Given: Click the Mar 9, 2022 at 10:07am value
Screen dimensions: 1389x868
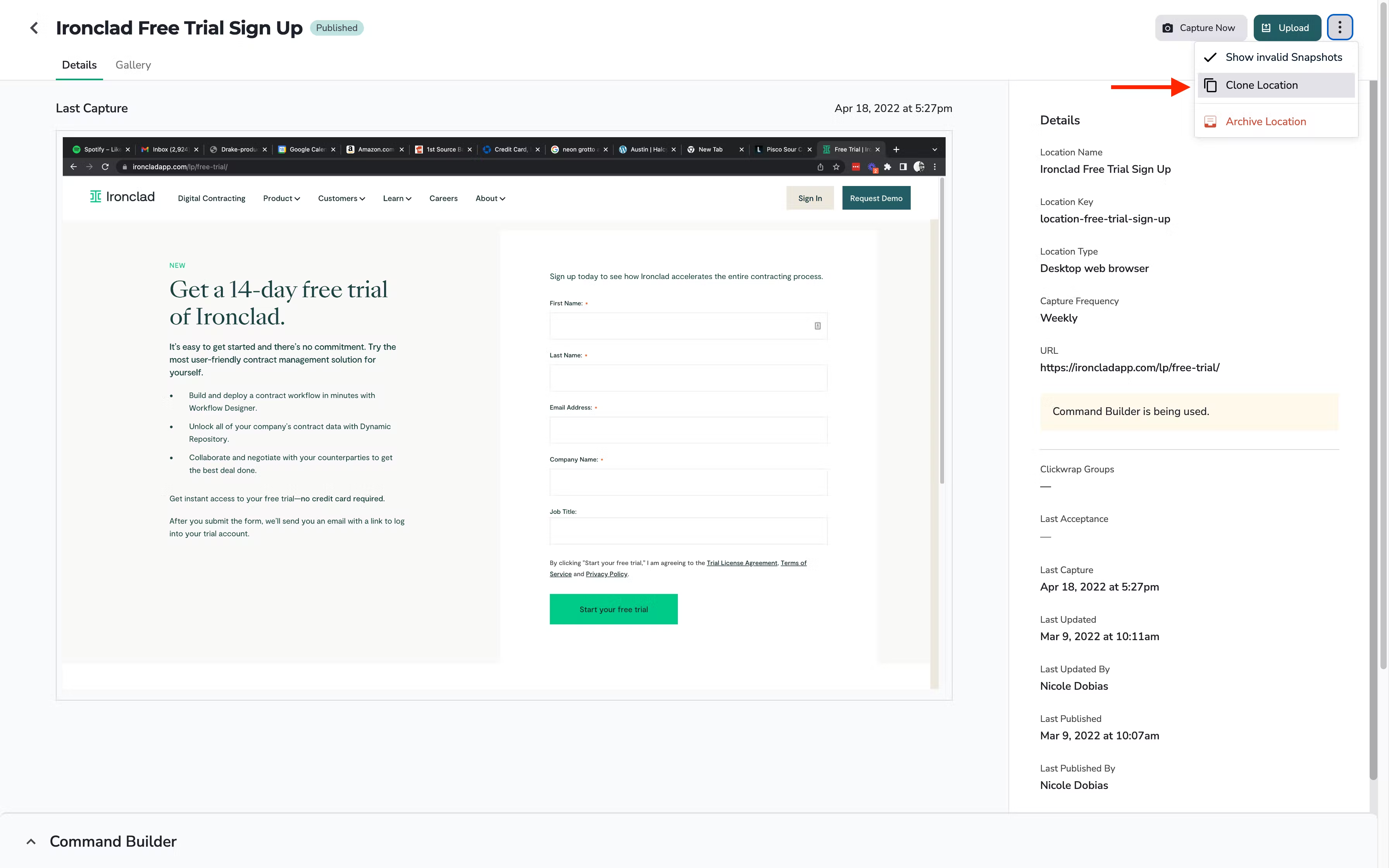Looking at the screenshot, I should (x=1099, y=736).
